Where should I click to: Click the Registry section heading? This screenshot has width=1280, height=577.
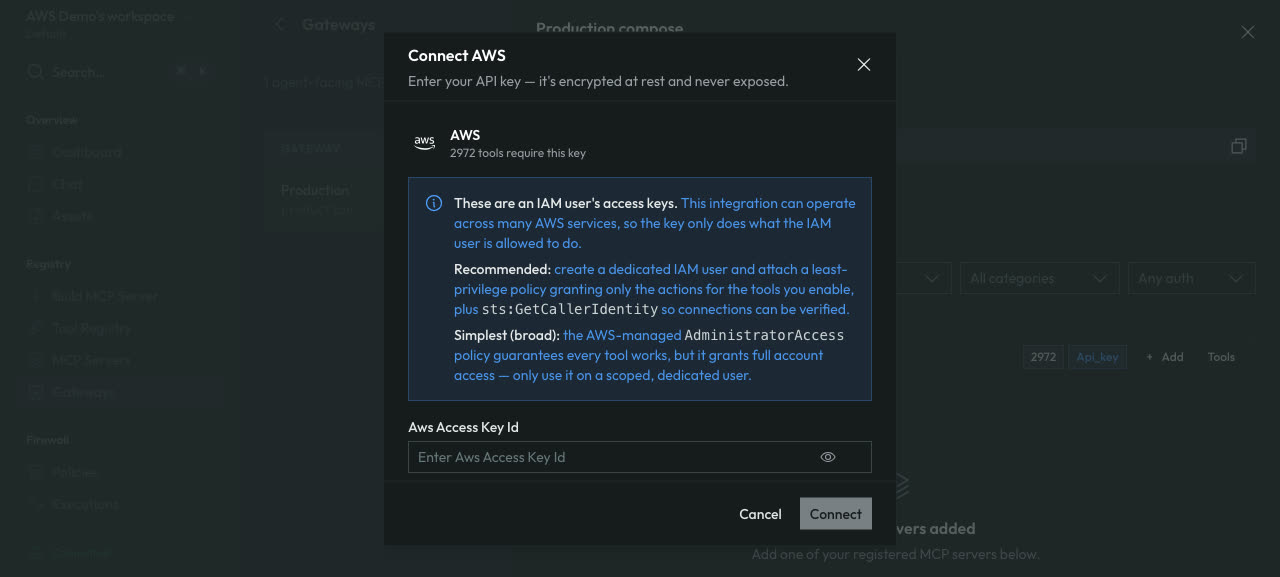point(48,264)
